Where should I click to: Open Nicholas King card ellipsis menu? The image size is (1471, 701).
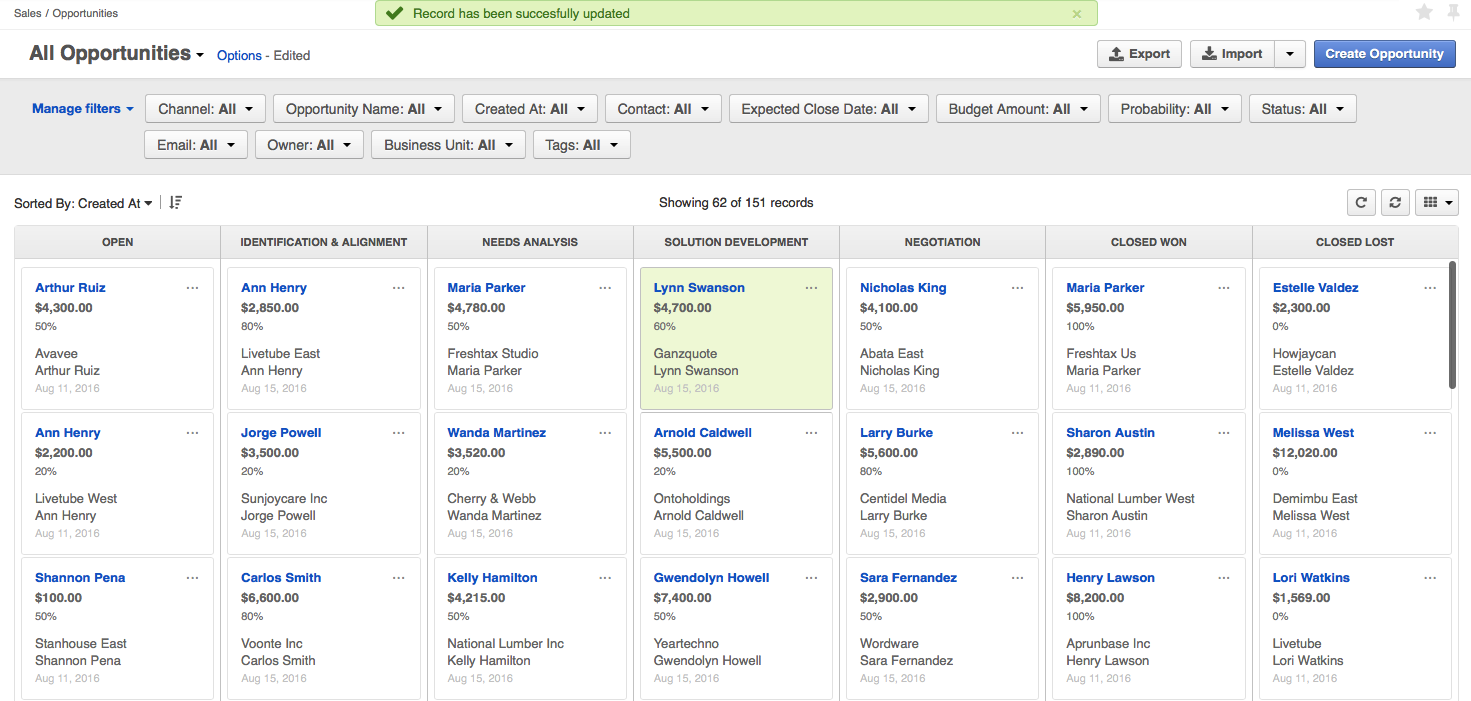(x=1017, y=288)
